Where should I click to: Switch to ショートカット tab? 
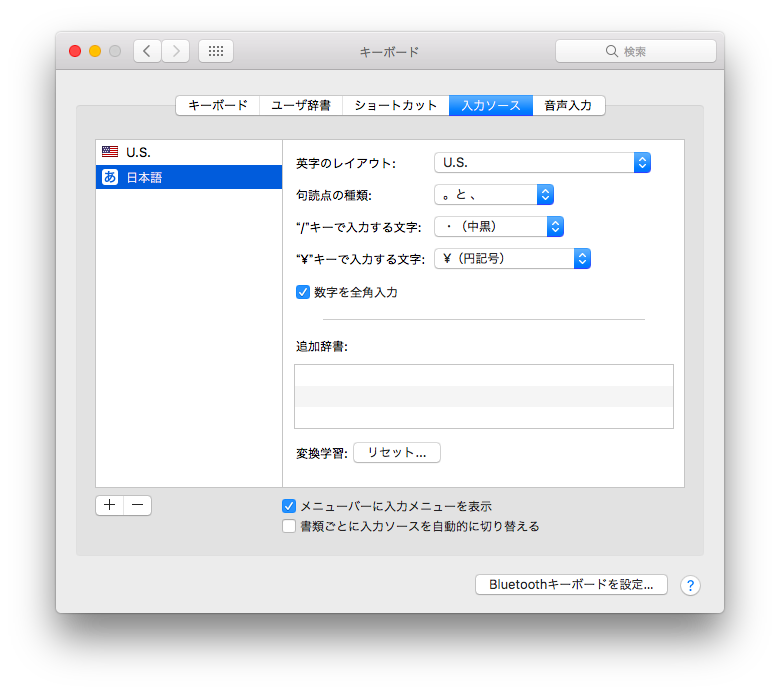pyautogui.click(x=396, y=105)
